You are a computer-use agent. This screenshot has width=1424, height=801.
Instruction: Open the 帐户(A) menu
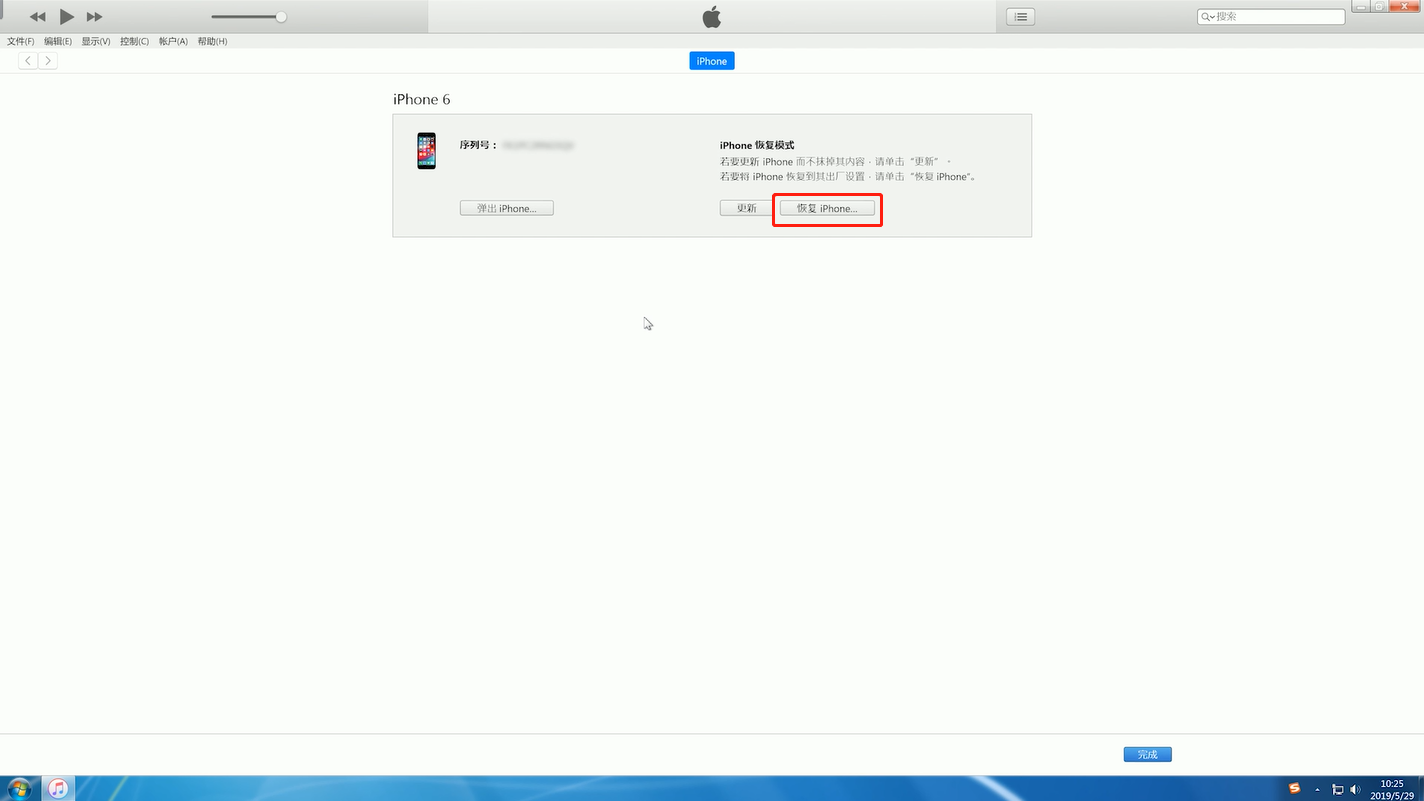(x=173, y=41)
